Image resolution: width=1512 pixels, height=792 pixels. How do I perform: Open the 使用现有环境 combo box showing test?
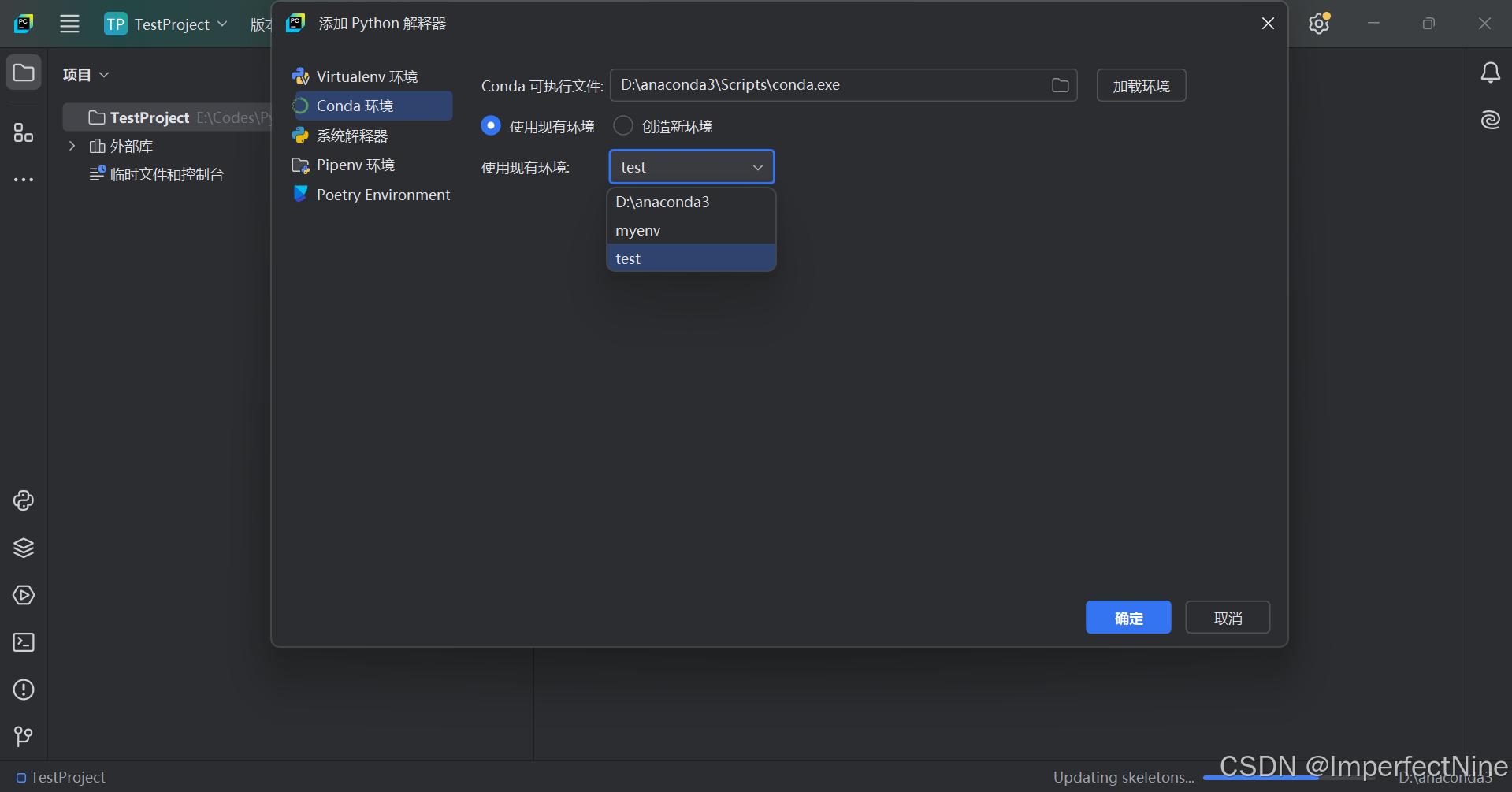pyautogui.click(x=692, y=167)
